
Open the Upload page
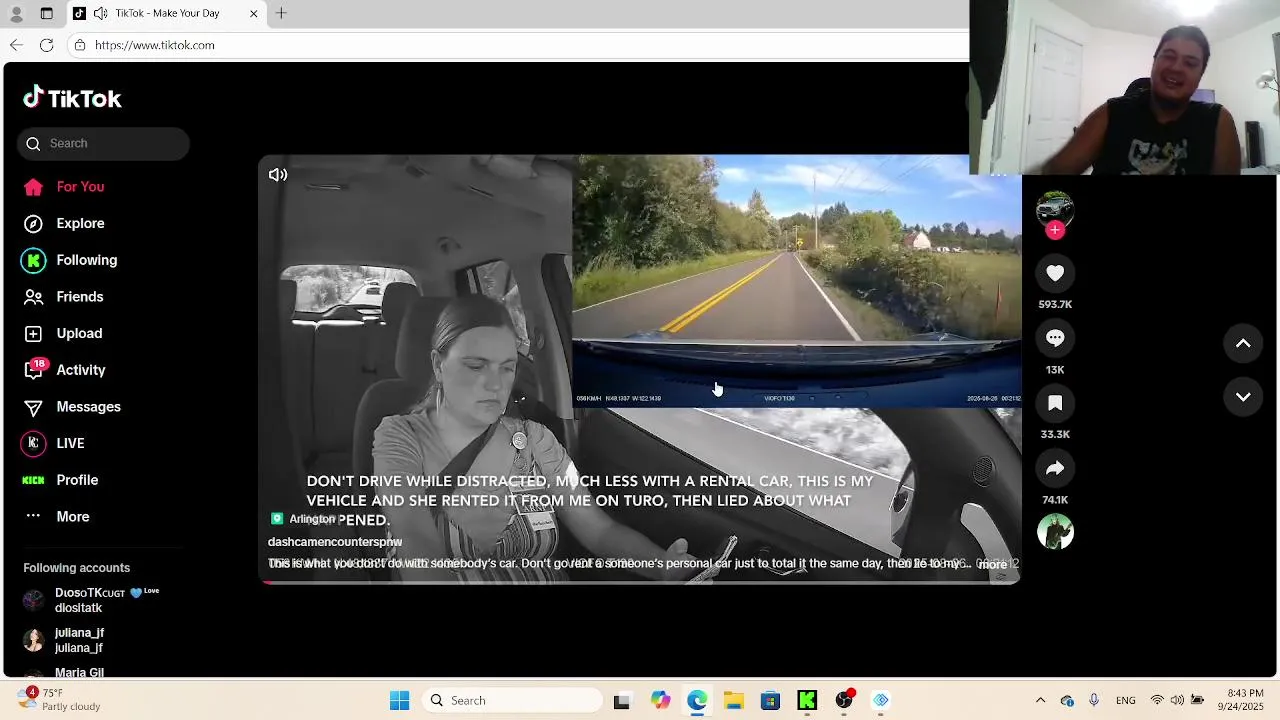click(63, 333)
